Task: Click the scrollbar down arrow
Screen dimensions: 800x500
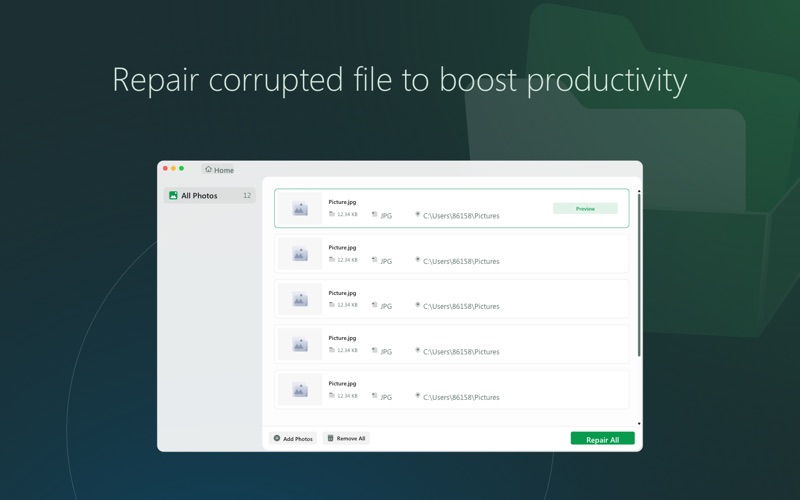Action: [x=639, y=423]
